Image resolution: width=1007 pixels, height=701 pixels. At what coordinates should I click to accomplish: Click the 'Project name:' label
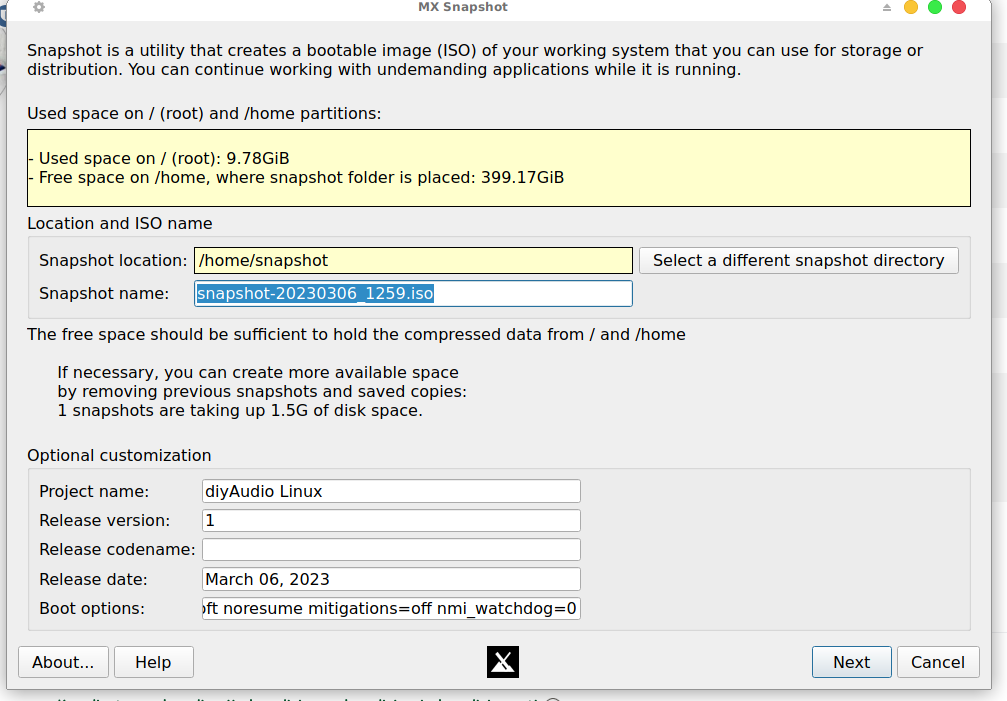94,491
